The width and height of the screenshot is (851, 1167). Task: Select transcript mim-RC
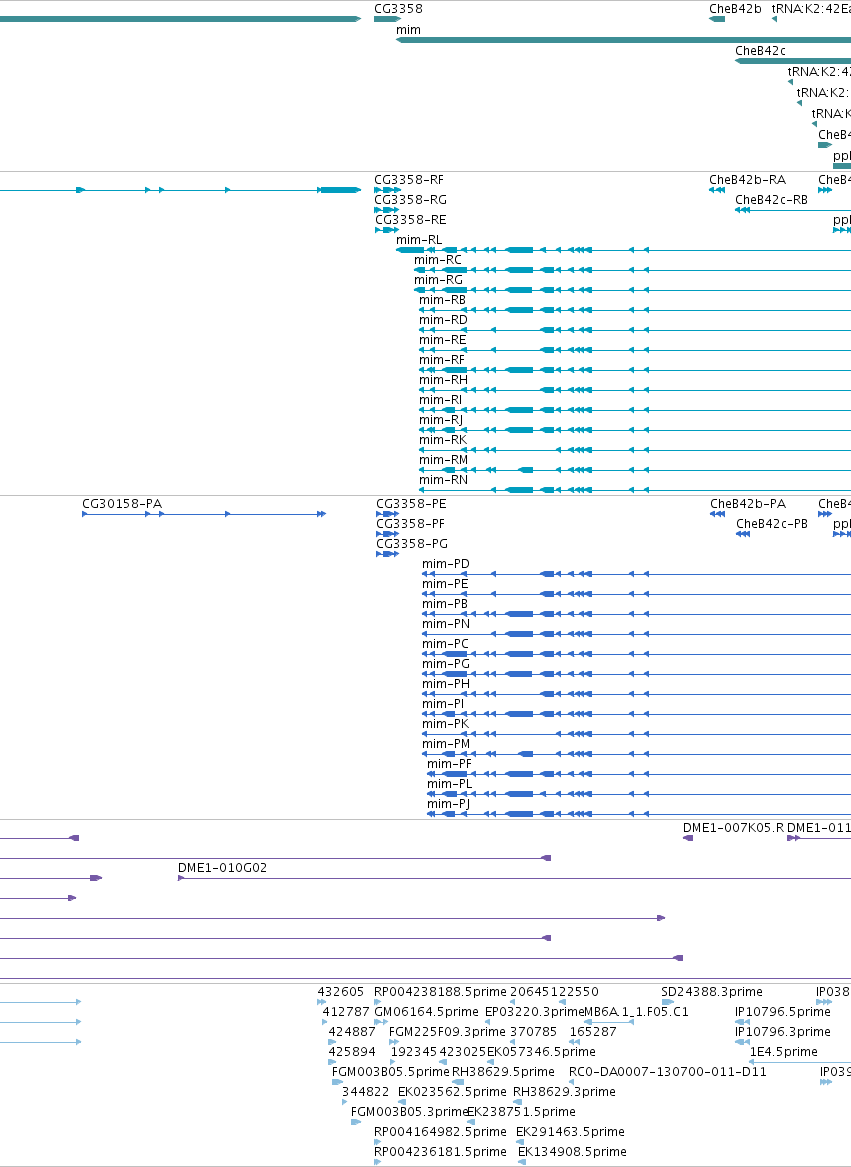coord(438,260)
